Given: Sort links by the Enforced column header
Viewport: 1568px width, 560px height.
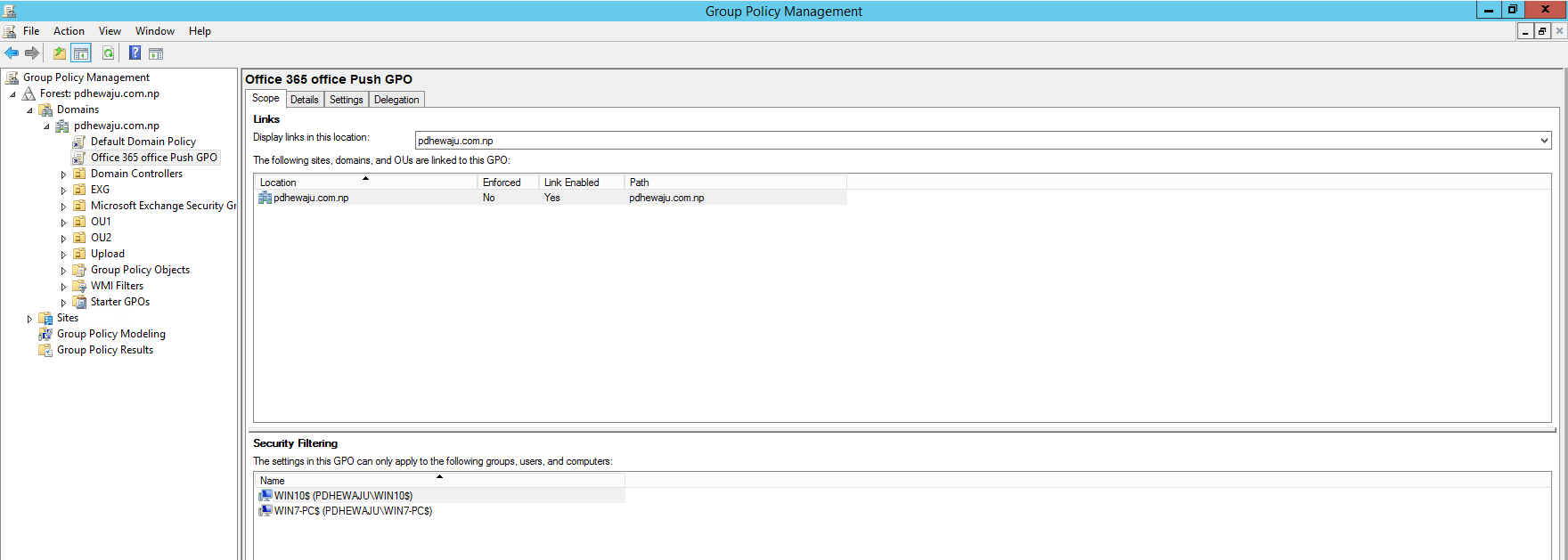Looking at the screenshot, I should click(x=508, y=183).
